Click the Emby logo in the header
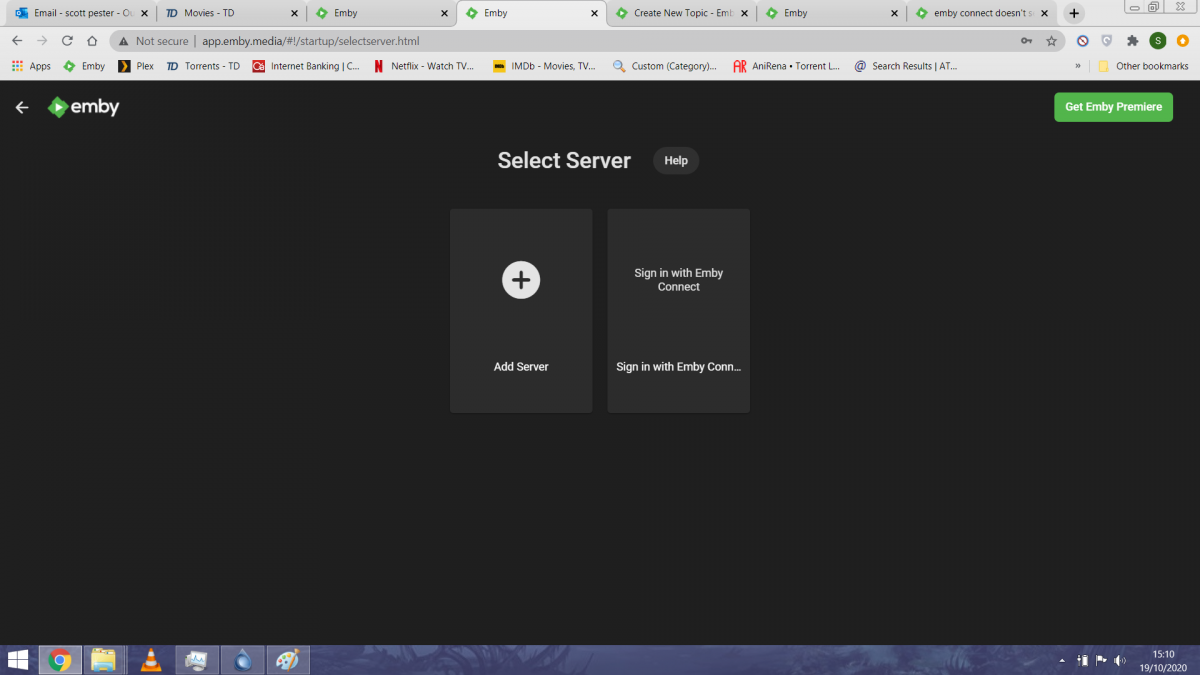The width and height of the screenshot is (1200, 675). (84, 107)
